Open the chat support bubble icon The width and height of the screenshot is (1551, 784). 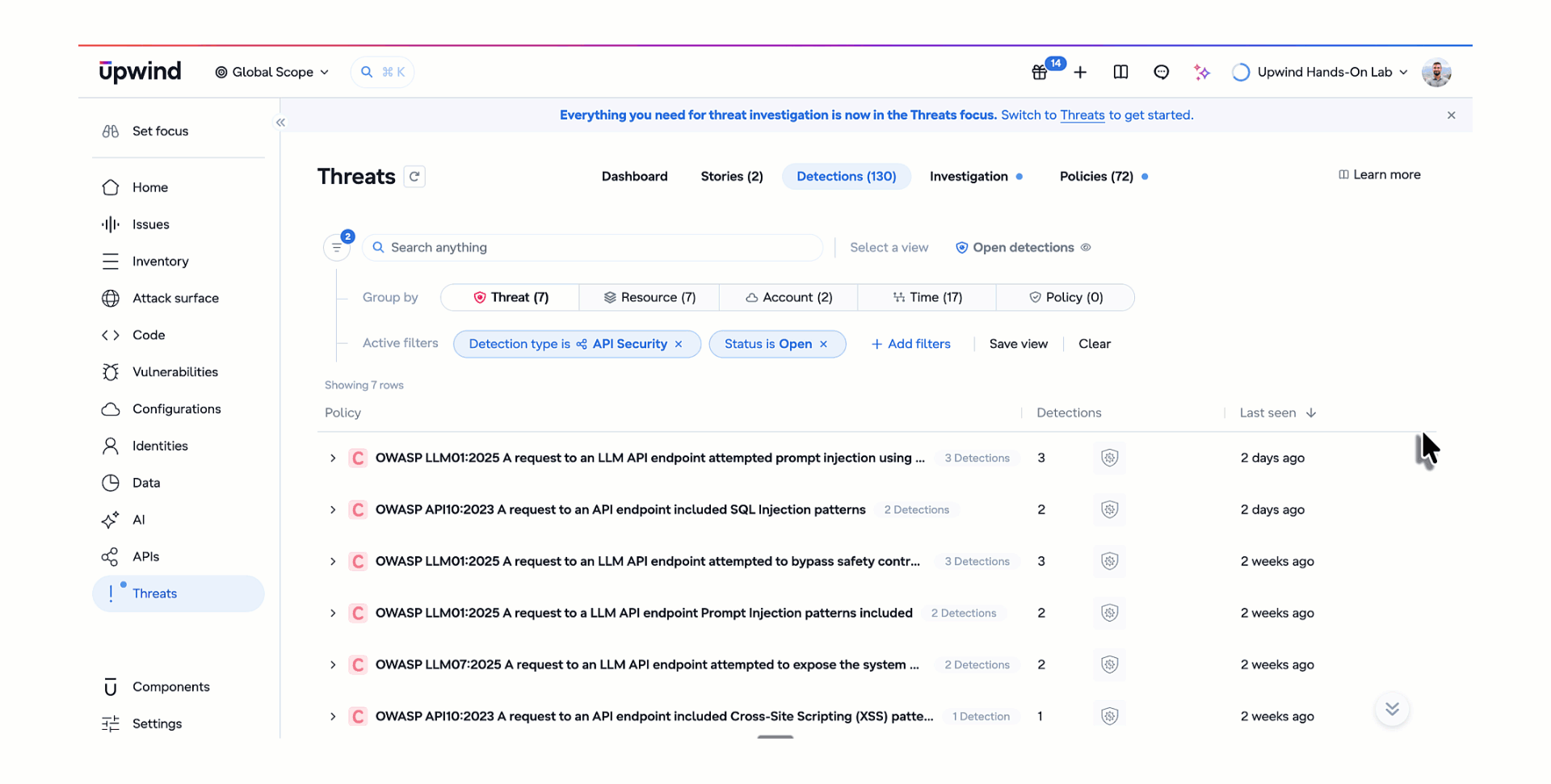pyautogui.click(x=1161, y=72)
